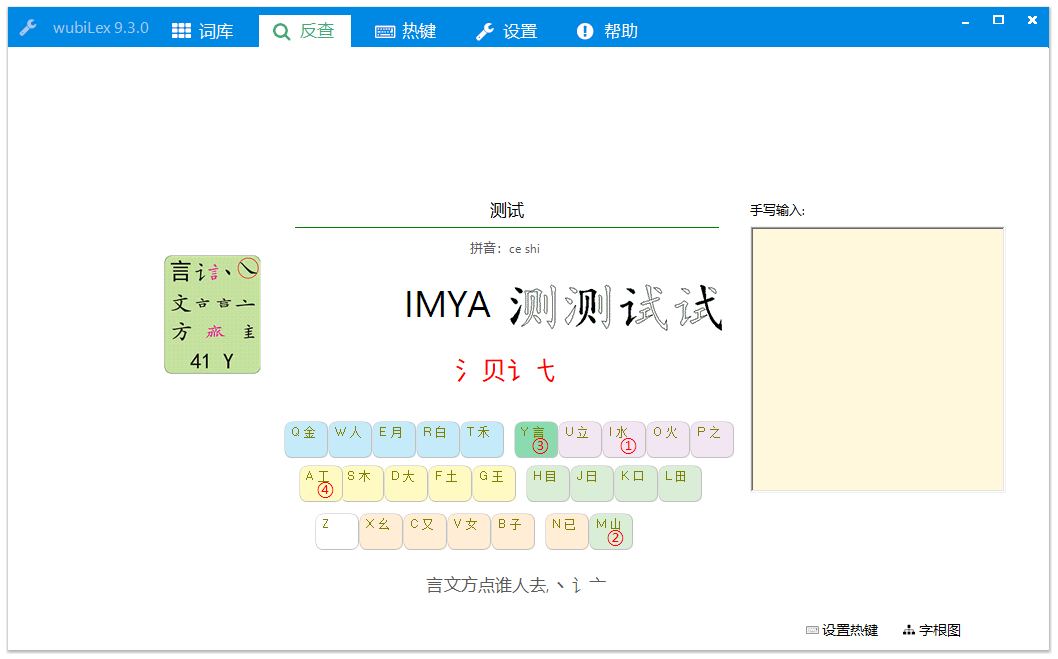
Task: Open the 设置 settings tab
Action: (x=507, y=31)
